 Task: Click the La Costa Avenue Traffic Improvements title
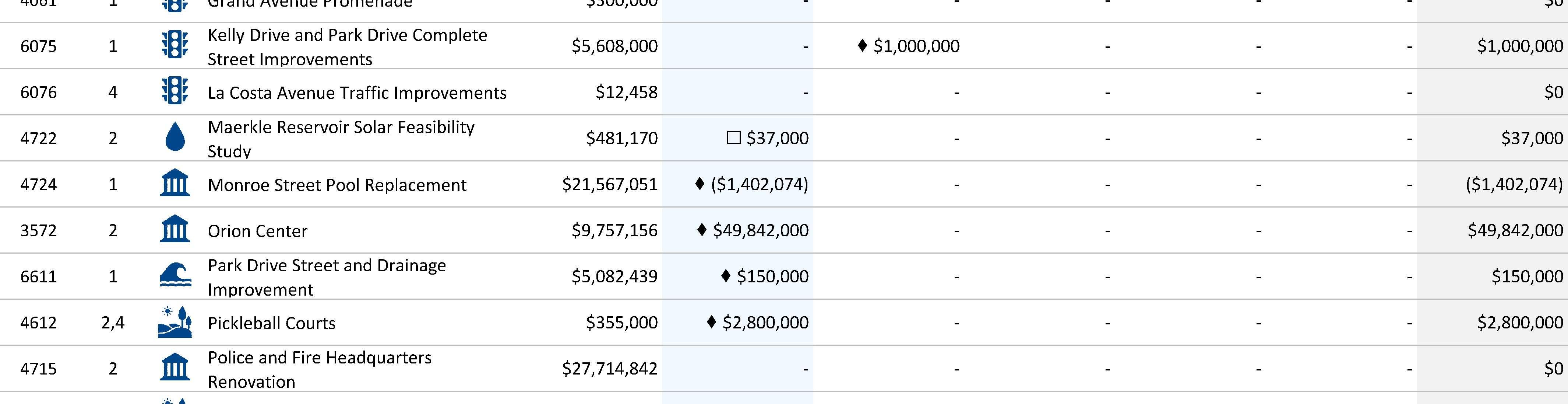pos(357,93)
